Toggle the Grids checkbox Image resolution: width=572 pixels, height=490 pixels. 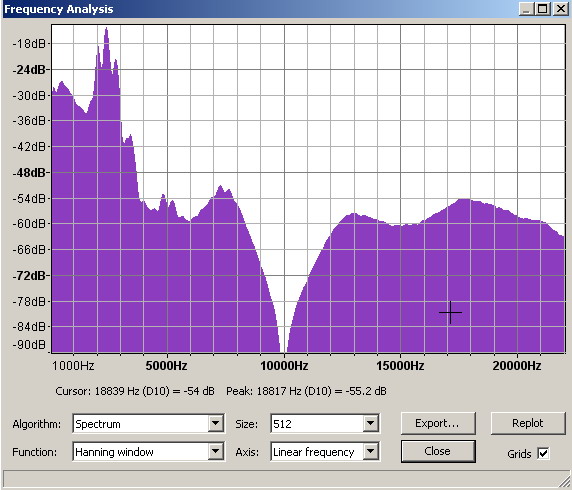[x=543, y=454]
